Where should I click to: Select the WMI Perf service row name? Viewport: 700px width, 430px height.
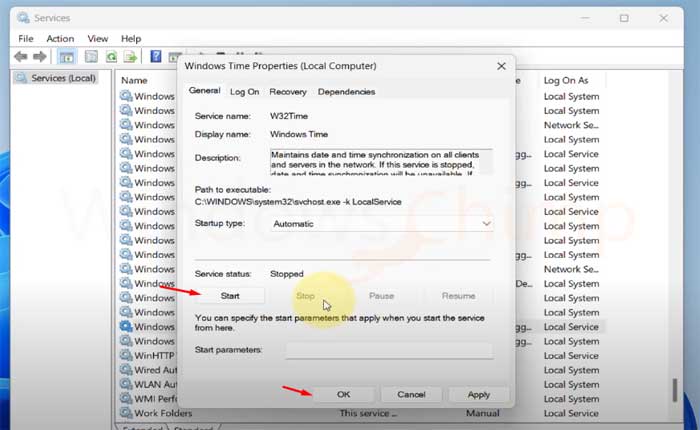click(155, 399)
